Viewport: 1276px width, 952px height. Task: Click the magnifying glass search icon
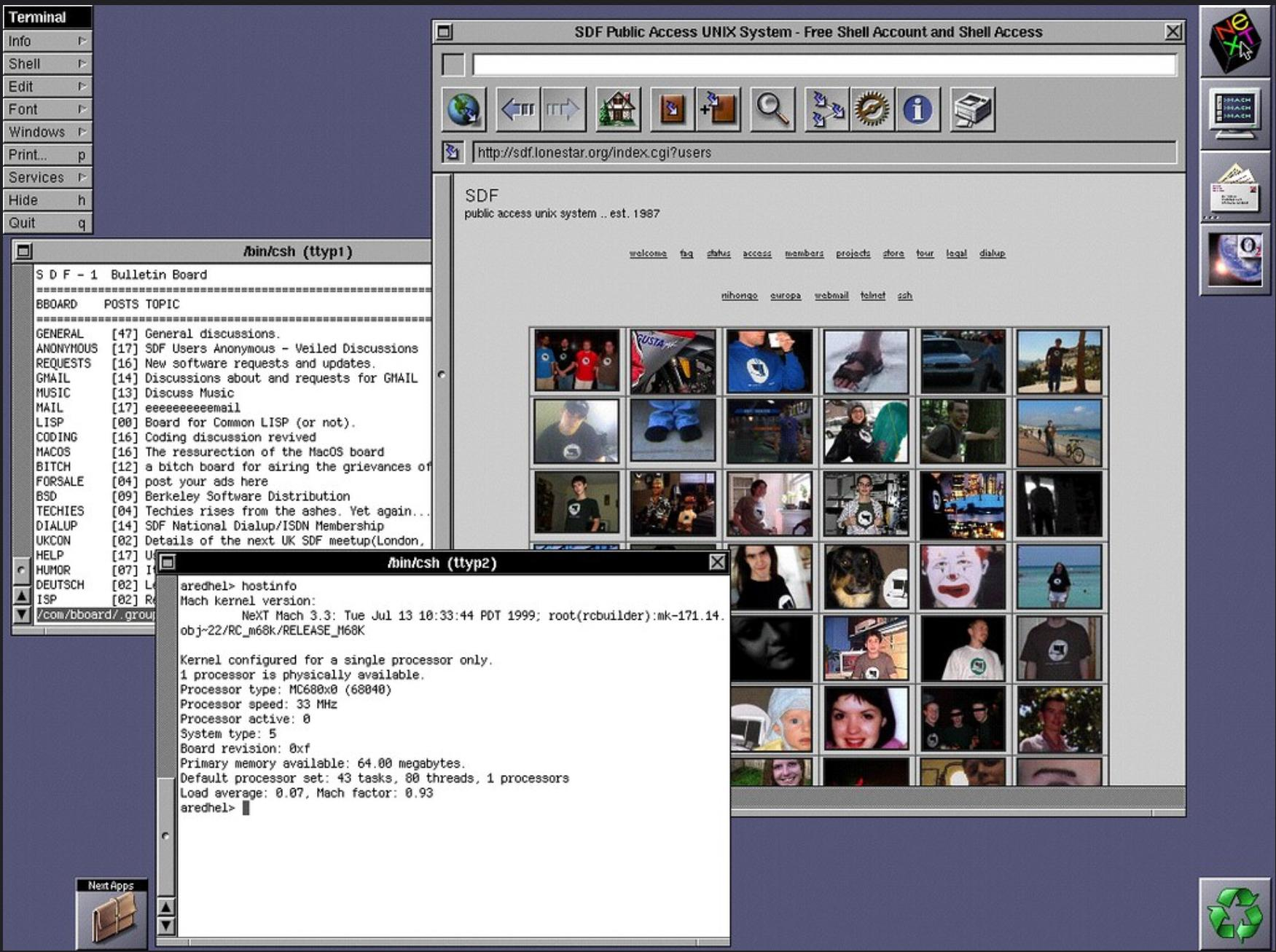click(x=772, y=110)
